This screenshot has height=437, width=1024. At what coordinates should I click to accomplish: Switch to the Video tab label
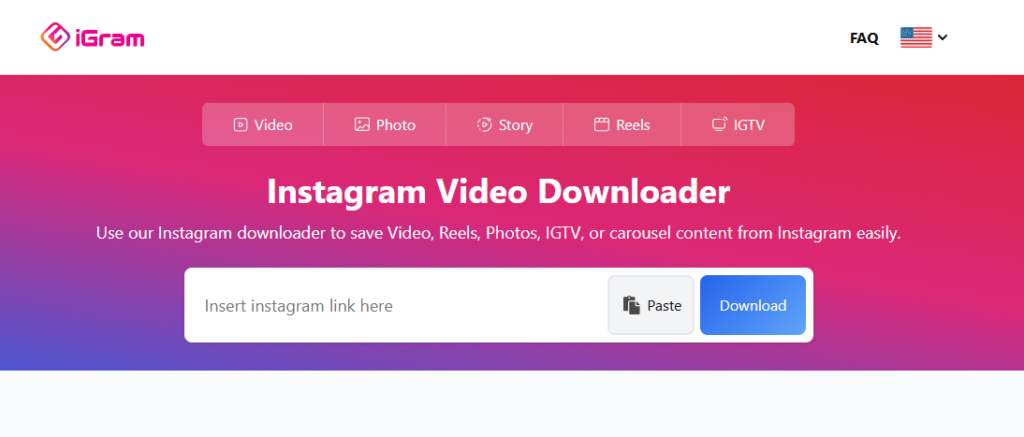point(273,125)
